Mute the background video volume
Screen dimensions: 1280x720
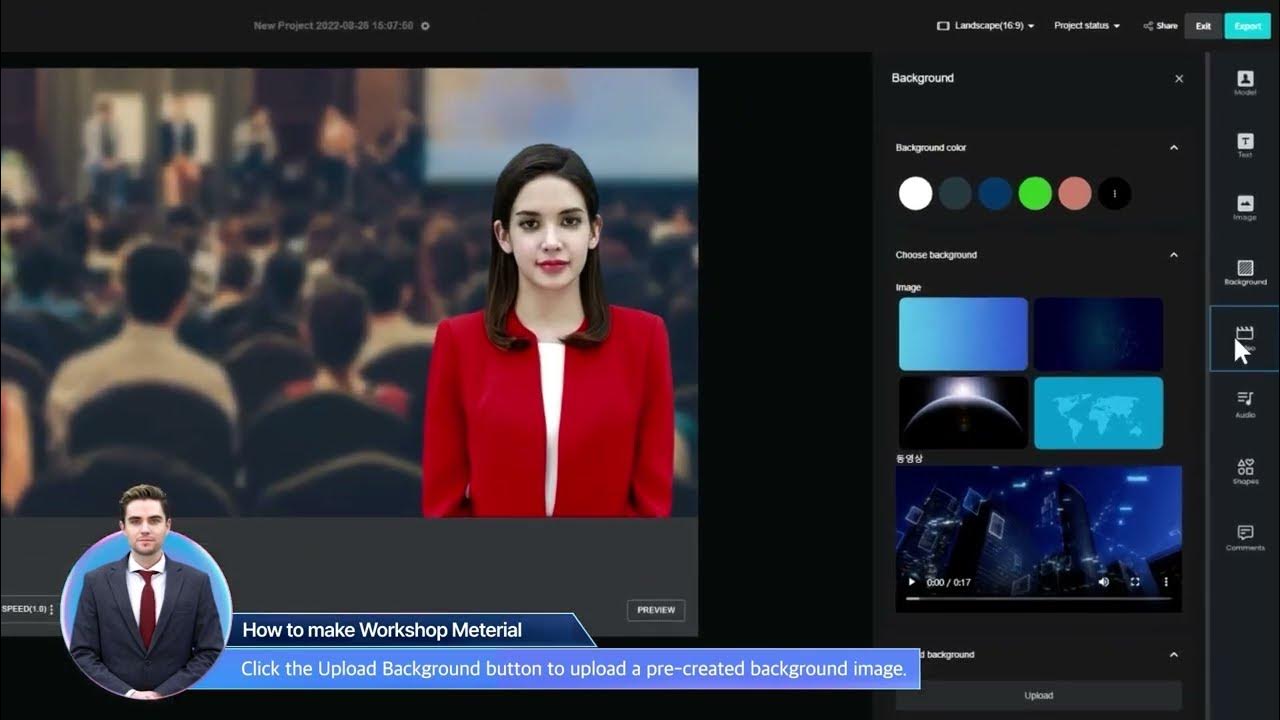pyautogui.click(x=1104, y=582)
